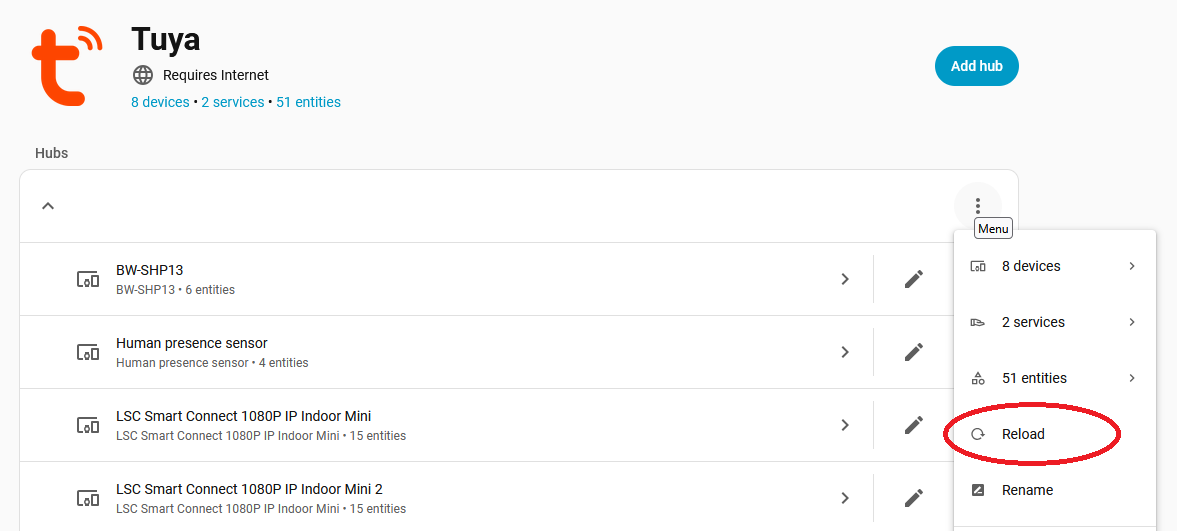Image resolution: width=1177 pixels, height=531 pixels.
Task: Collapse the hub device list
Action: coord(48,206)
